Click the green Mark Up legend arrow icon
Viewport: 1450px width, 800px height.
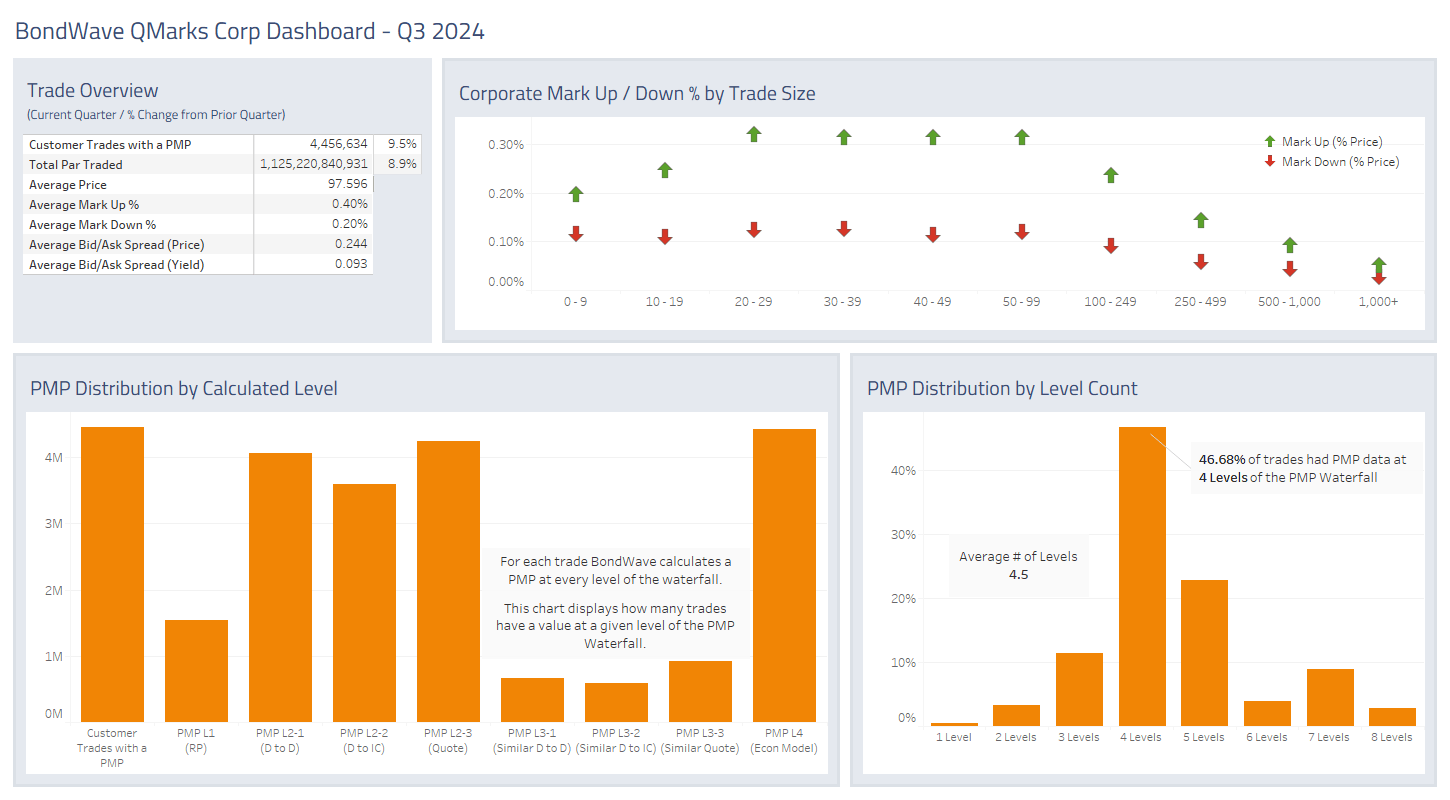tap(1270, 142)
